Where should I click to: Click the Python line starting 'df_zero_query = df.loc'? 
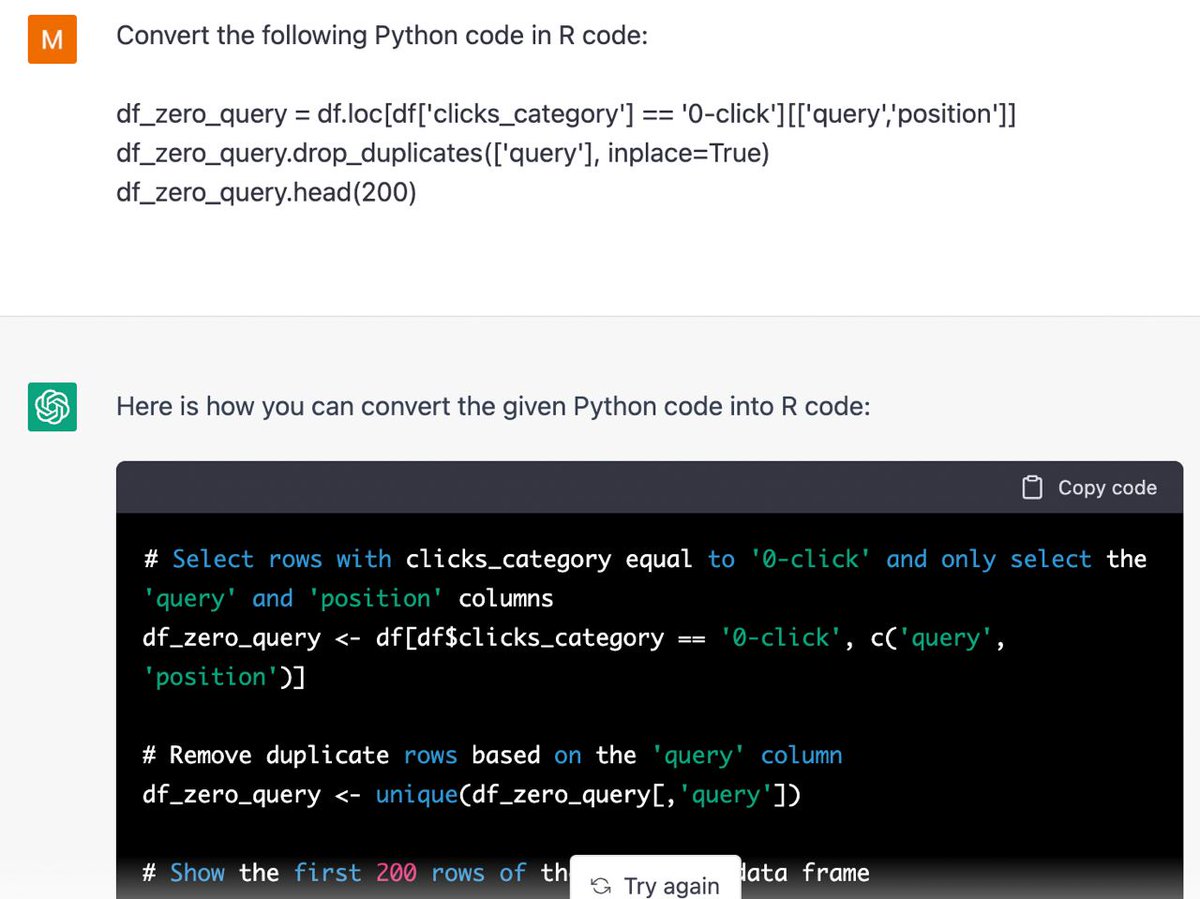point(566,114)
